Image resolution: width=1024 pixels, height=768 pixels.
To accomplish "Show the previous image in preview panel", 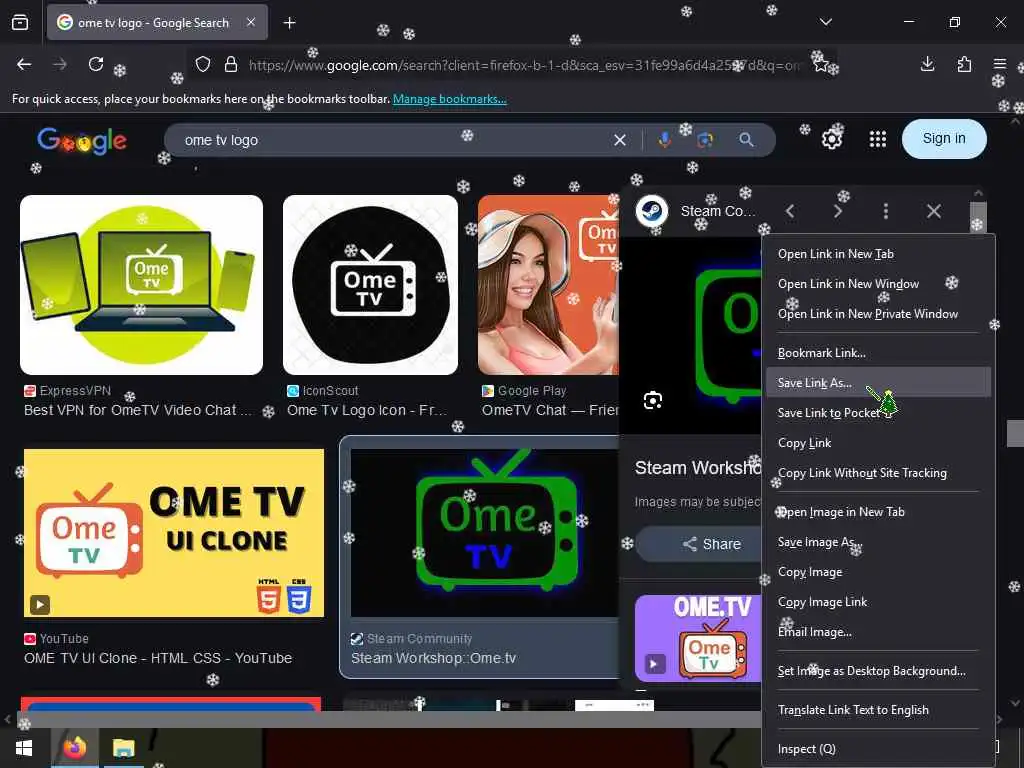I will coord(790,211).
